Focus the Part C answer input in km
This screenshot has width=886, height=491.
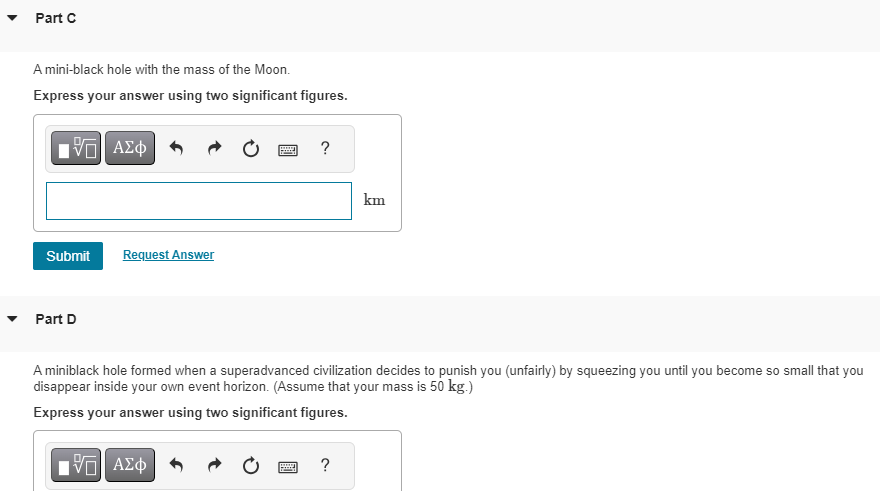(x=199, y=200)
